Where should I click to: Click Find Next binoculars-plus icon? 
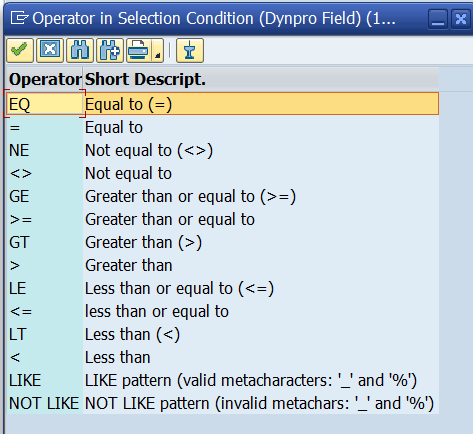pyautogui.click(x=110, y=50)
